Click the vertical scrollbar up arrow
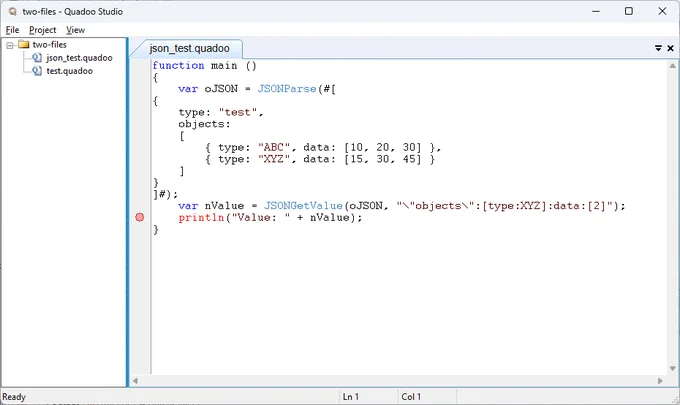Screen dimensions: 680x405 pos(673,66)
